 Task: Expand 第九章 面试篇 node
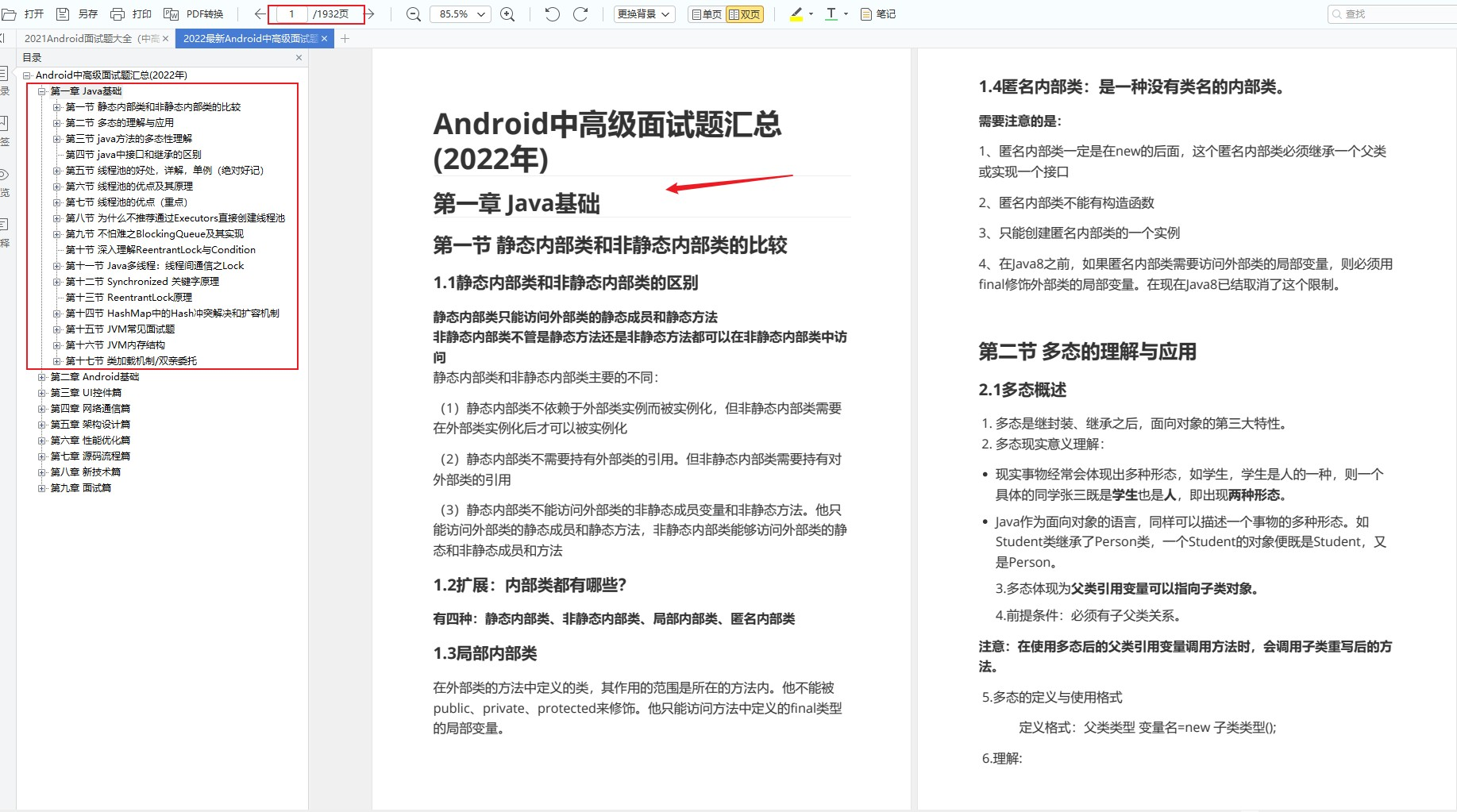42,488
